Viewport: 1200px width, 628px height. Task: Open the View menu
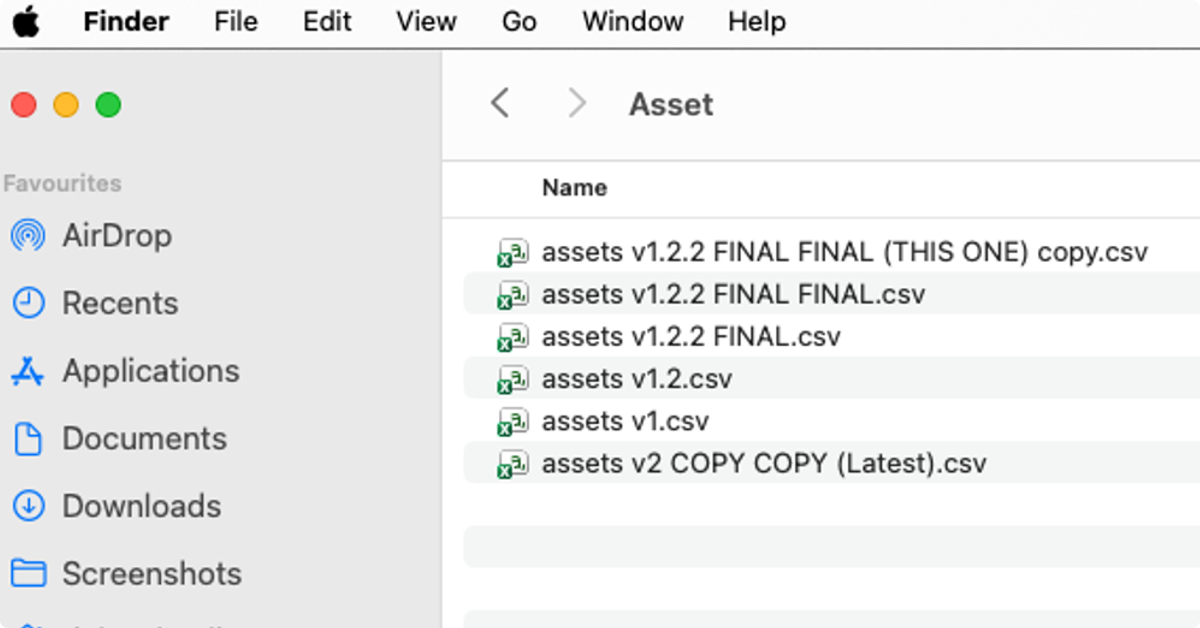click(x=425, y=20)
